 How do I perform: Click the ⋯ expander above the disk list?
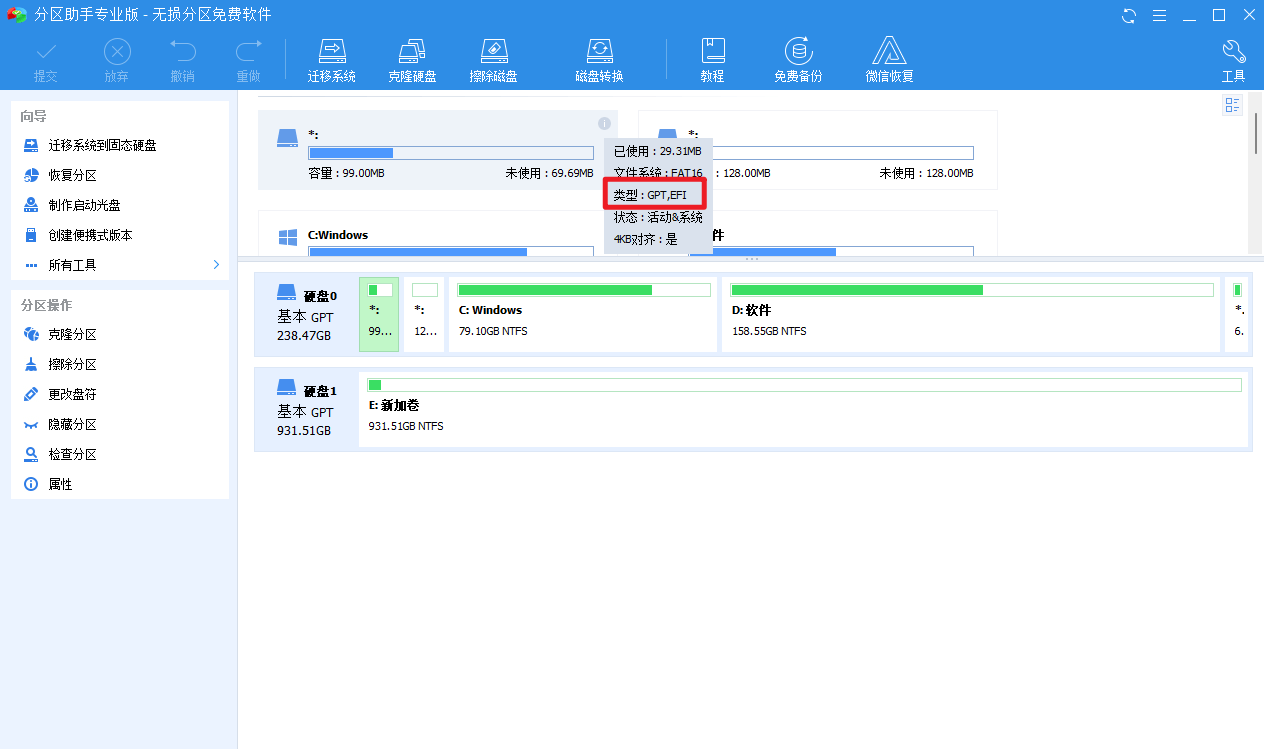pos(752,258)
